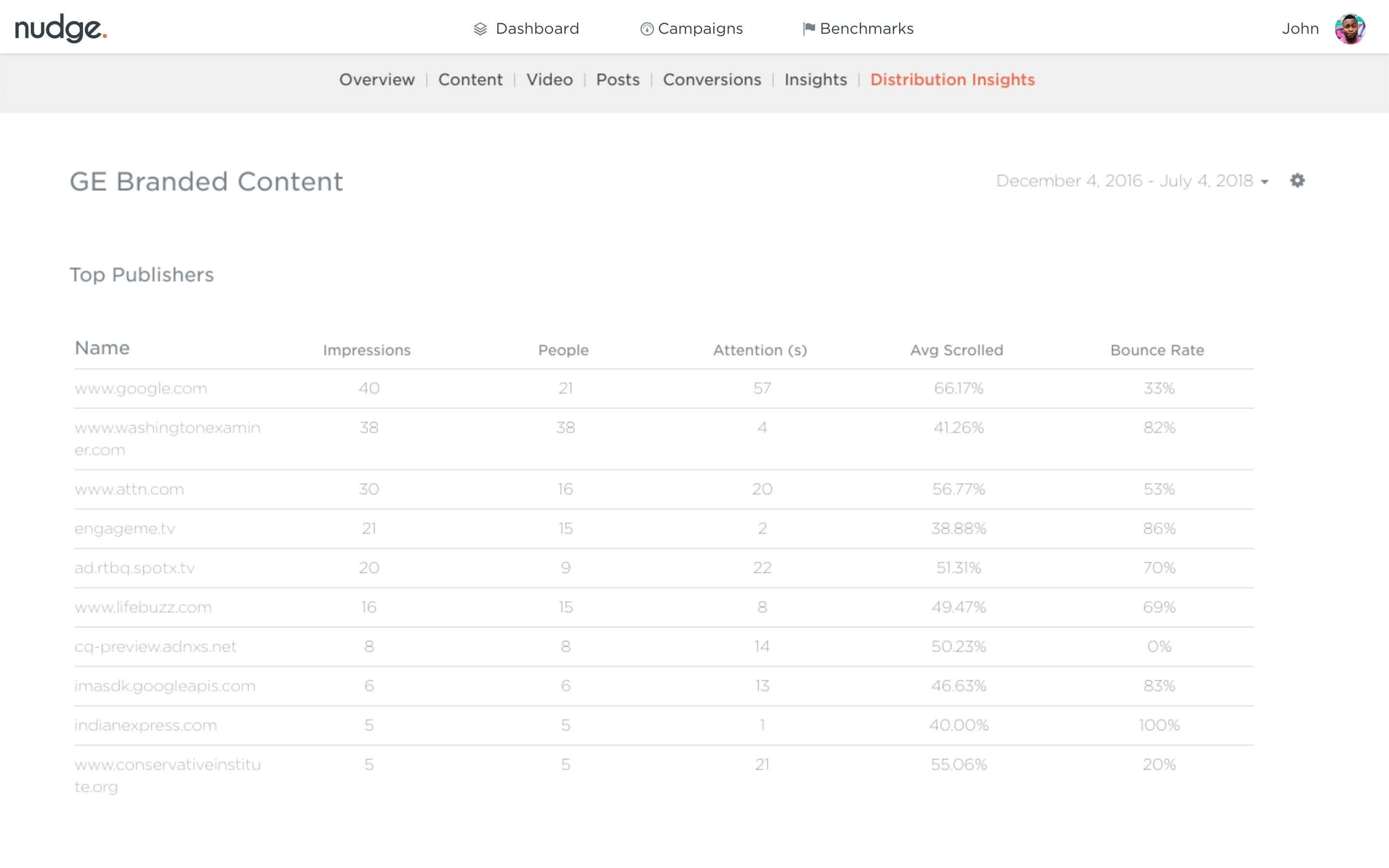Switch to the Content tab
This screenshot has width=1389, height=868.
[x=470, y=80]
